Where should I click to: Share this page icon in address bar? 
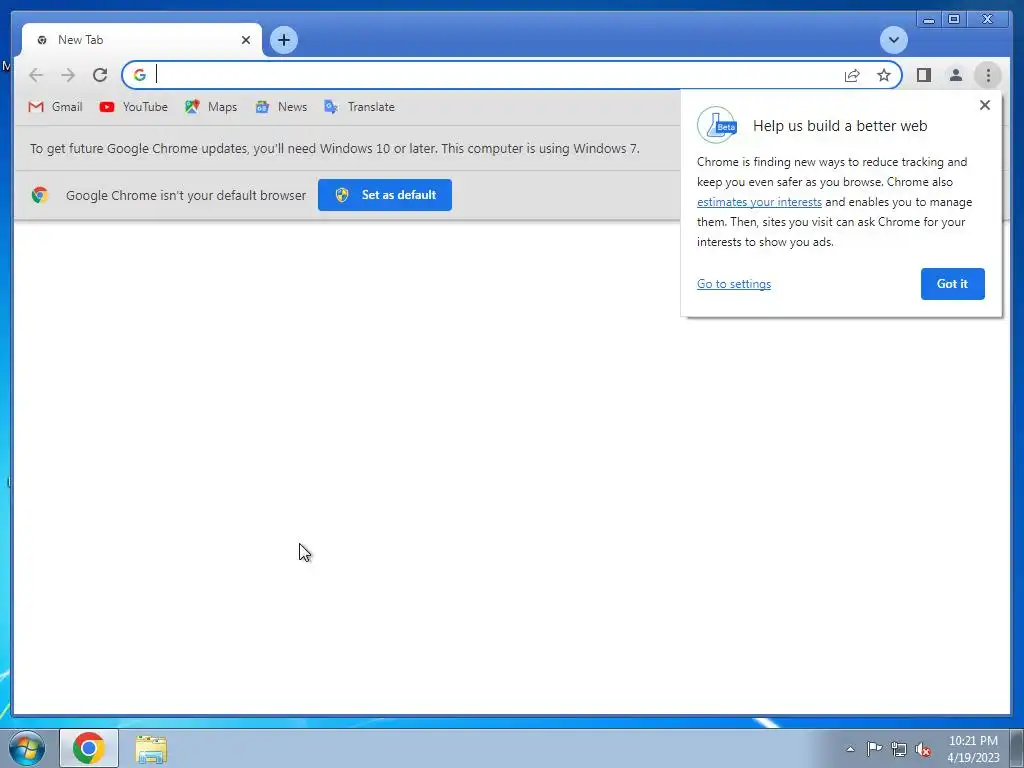(x=852, y=75)
